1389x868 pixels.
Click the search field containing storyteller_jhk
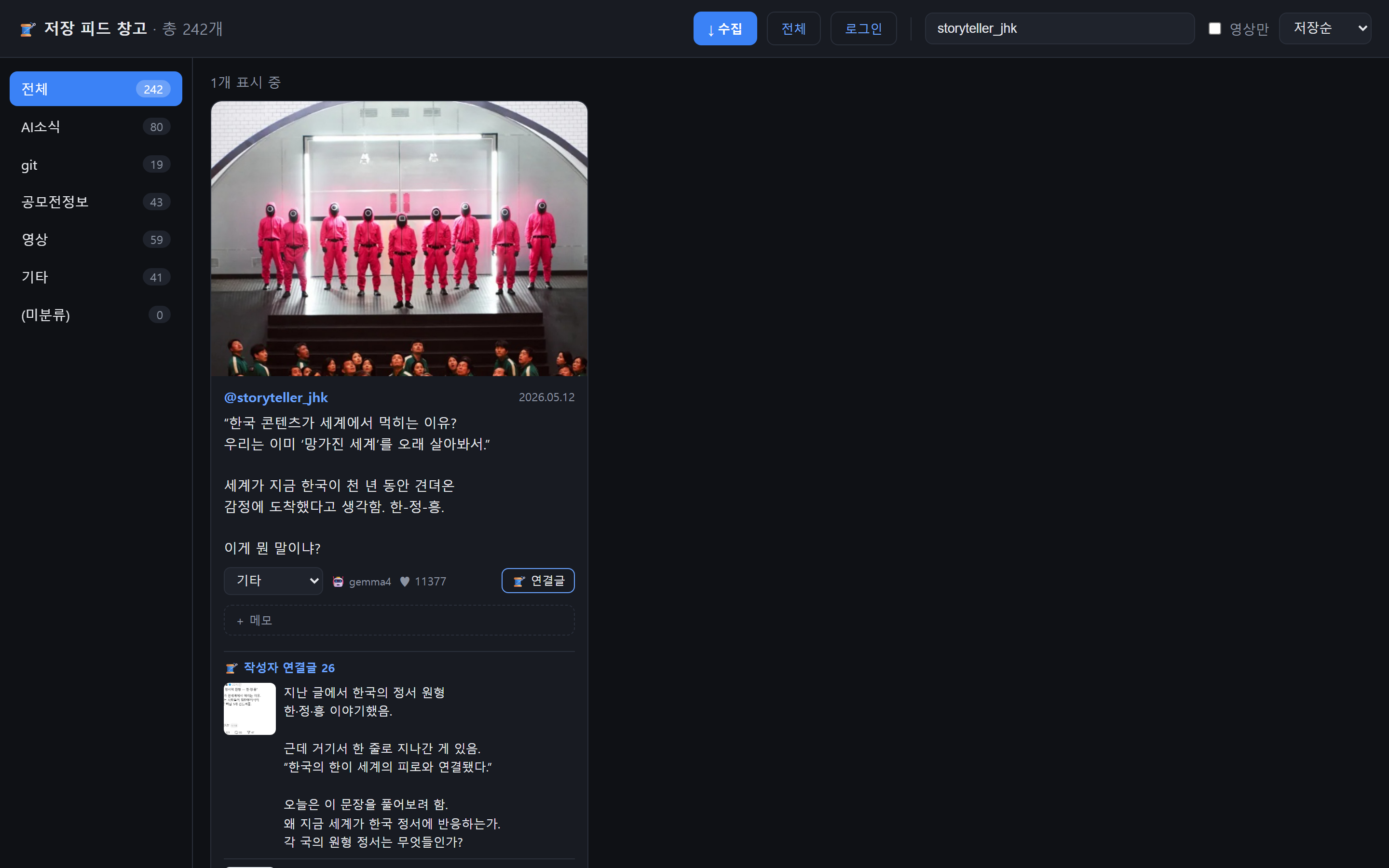1060,29
